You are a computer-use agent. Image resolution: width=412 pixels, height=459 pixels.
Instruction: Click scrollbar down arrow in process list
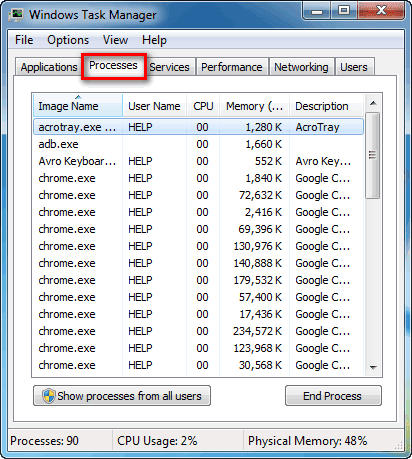pos(373,367)
